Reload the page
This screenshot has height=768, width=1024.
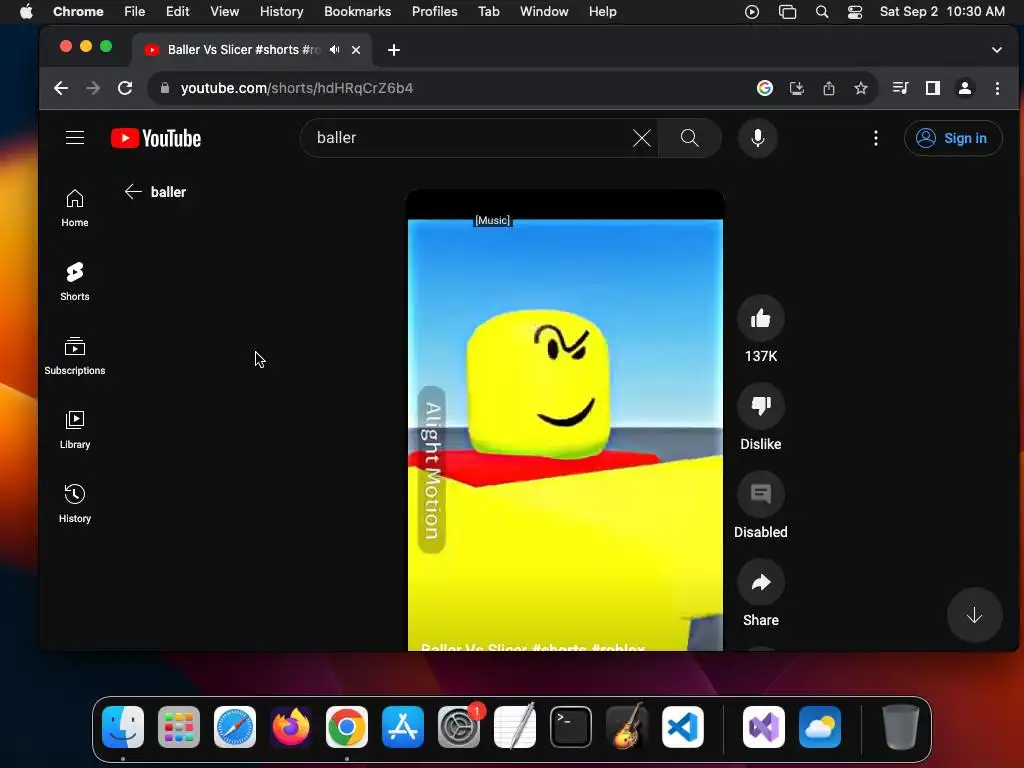125,88
